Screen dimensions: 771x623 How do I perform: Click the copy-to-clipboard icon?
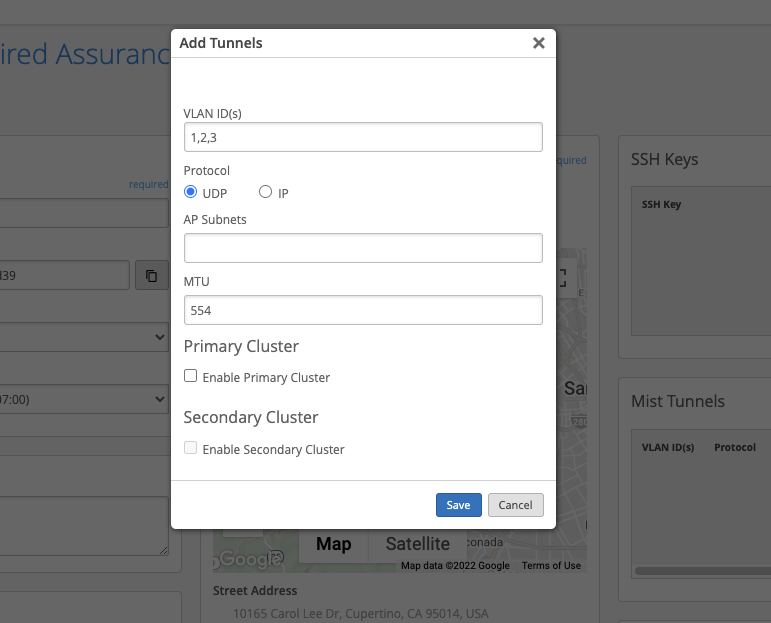(151, 276)
